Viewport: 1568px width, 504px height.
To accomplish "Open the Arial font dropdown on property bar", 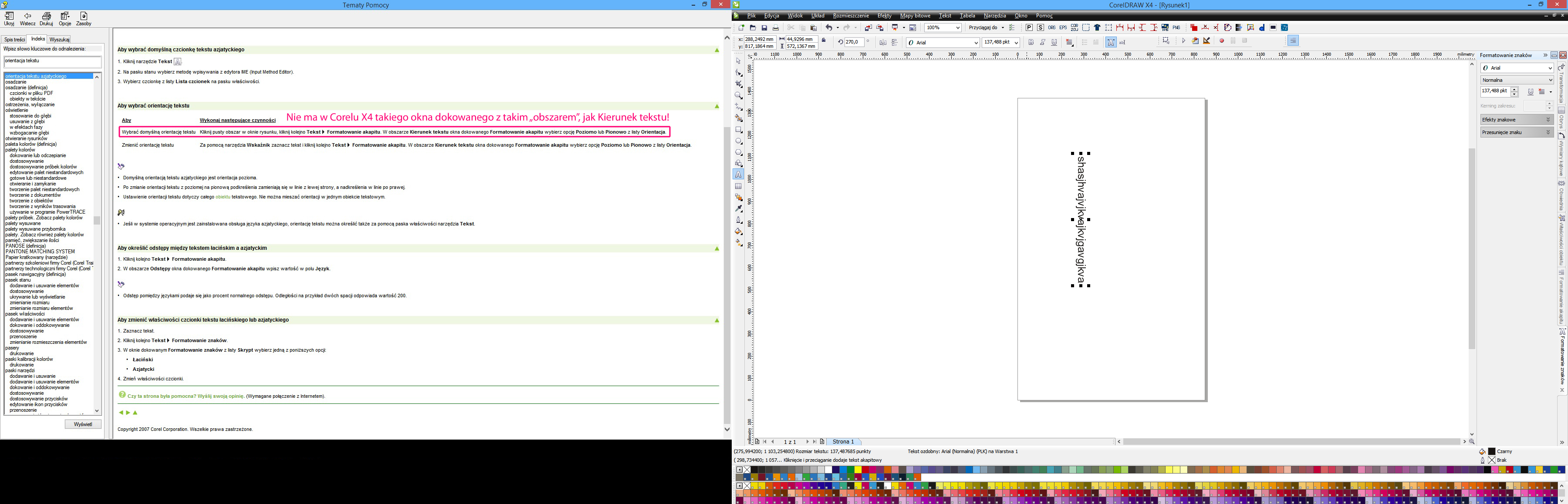I will 977,43.
